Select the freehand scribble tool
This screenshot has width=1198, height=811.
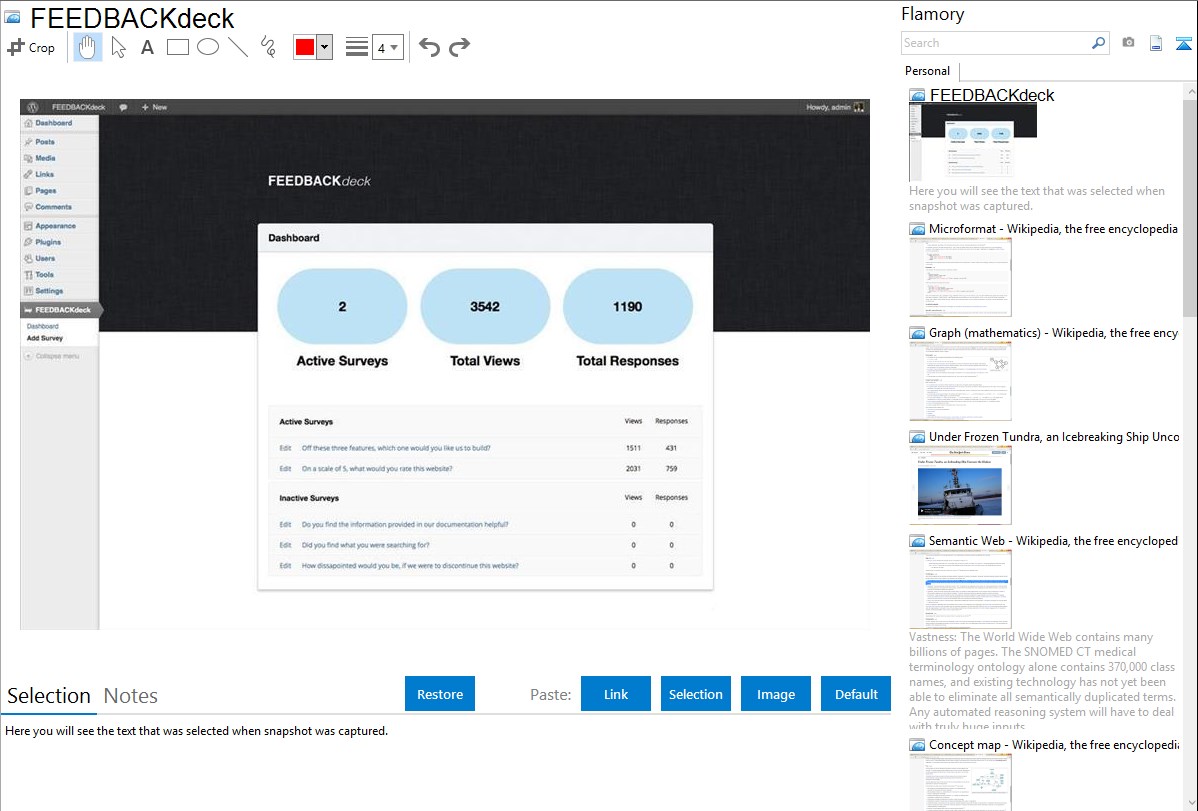[268, 47]
